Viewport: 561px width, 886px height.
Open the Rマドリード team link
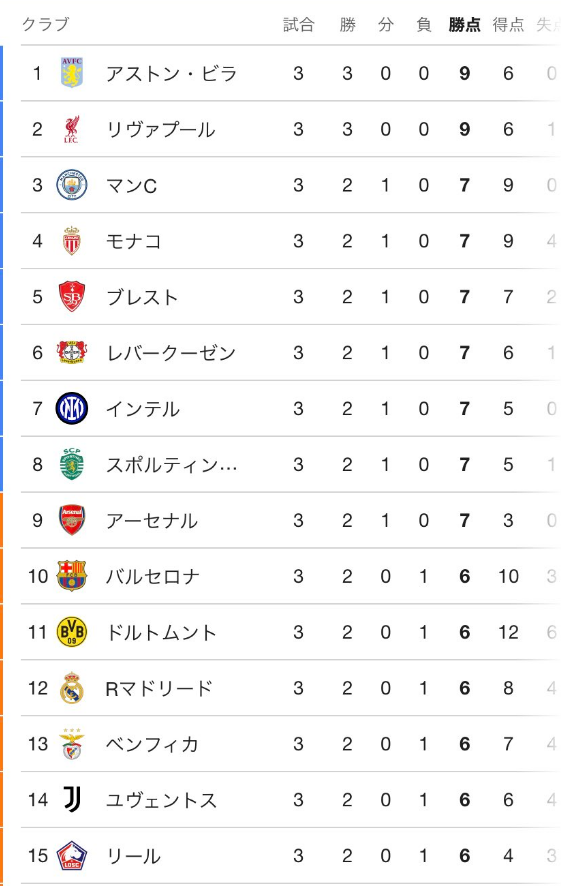click(x=159, y=688)
